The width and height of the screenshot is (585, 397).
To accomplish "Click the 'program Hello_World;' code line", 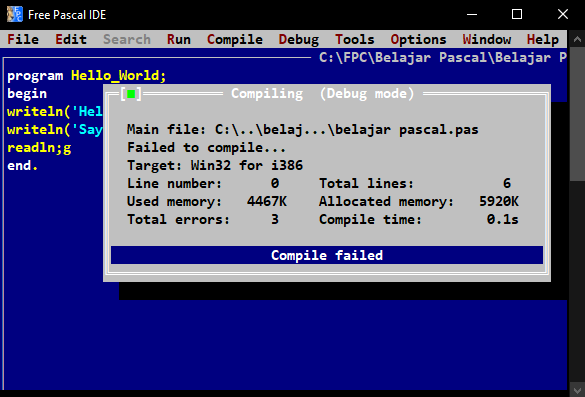I will pos(87,76).
